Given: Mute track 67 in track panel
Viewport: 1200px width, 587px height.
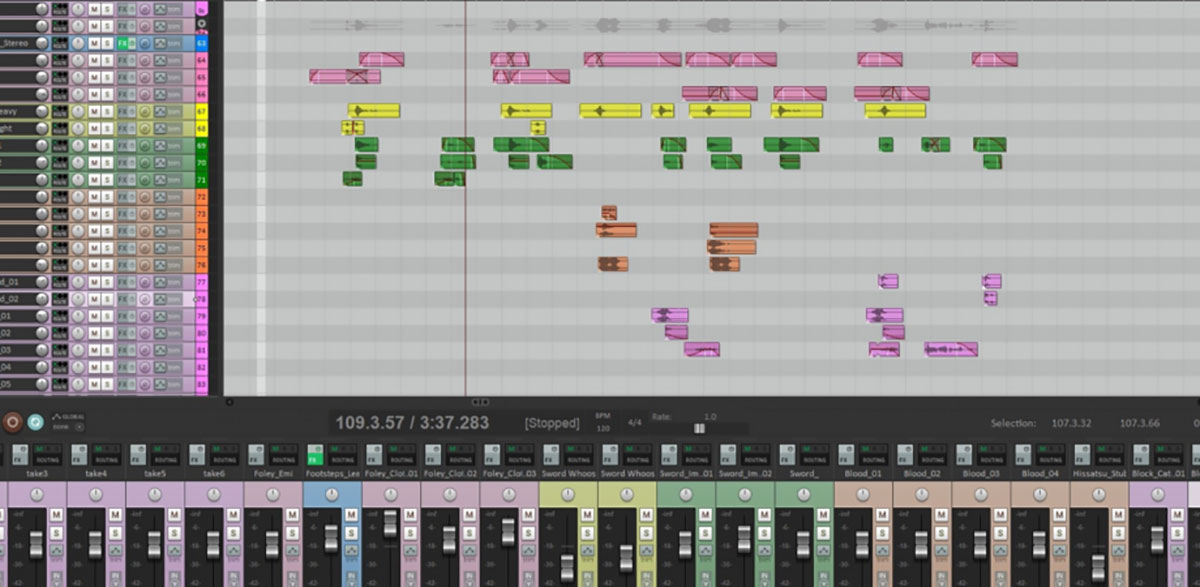Looking at the screenshot, I should coord(93,111).
